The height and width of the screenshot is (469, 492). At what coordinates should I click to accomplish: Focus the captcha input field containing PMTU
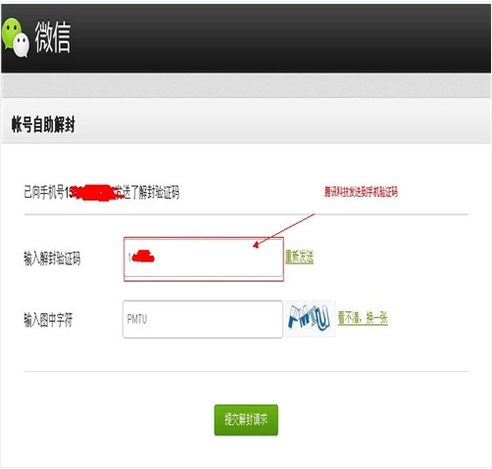coord(203,319)
